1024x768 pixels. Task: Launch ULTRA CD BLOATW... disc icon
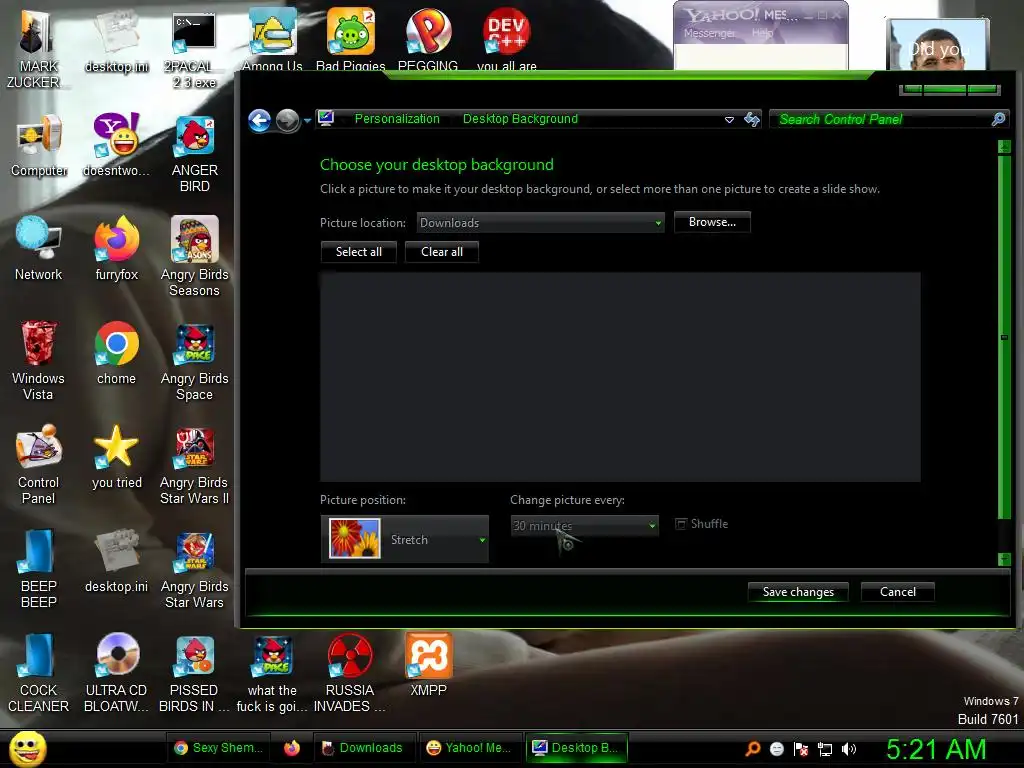tap(117, 673)
